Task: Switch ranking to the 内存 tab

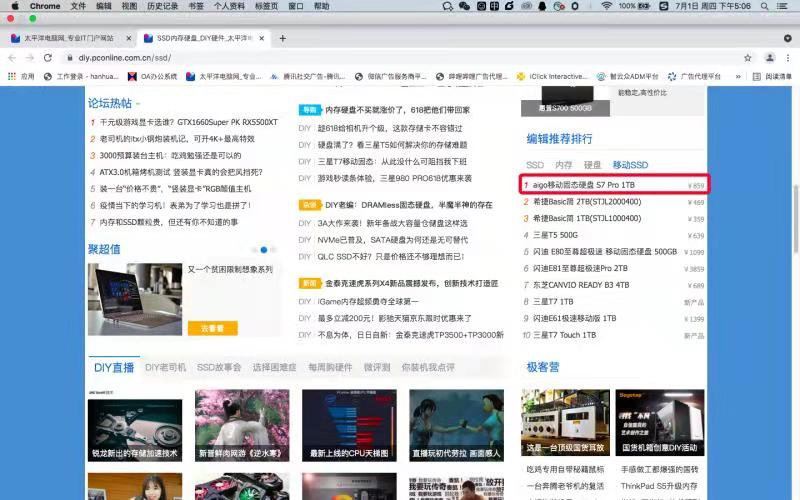Action: coord(564,164)
